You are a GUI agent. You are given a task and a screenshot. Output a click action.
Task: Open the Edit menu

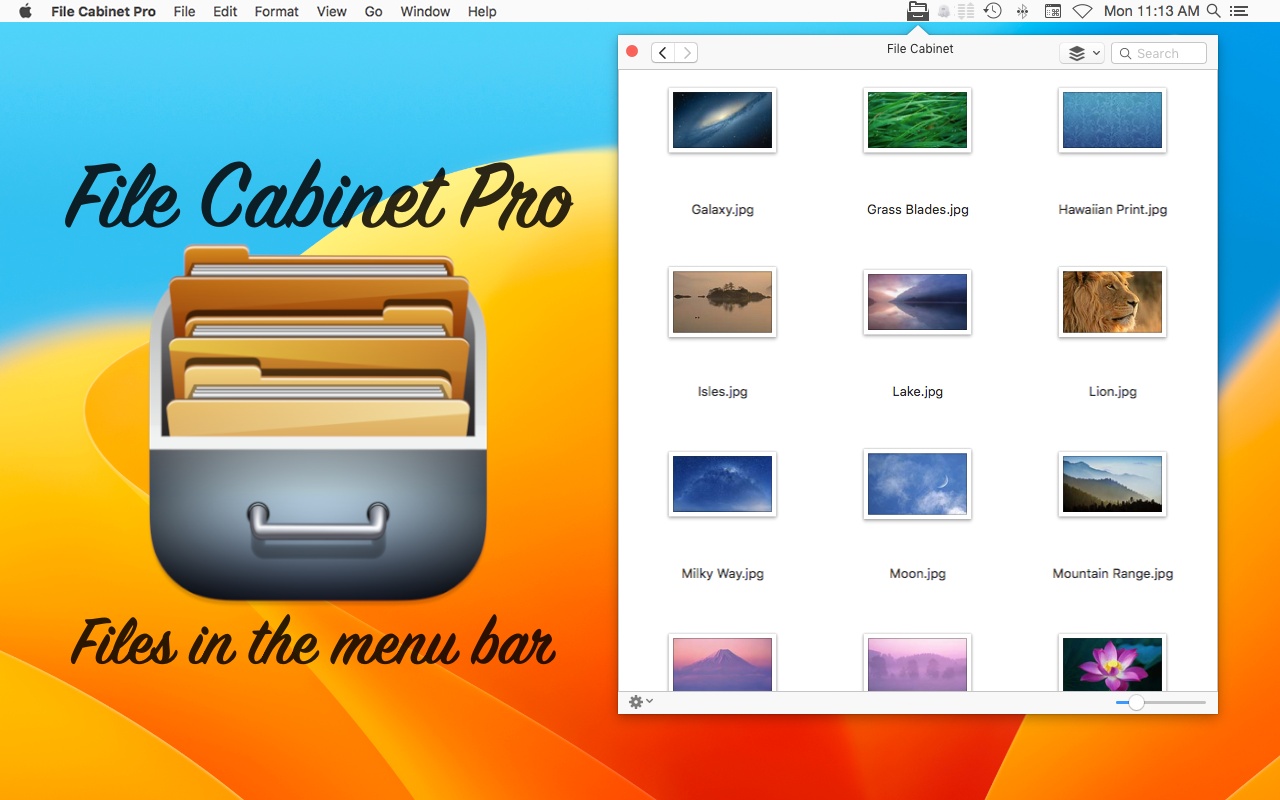coord(225,11)
